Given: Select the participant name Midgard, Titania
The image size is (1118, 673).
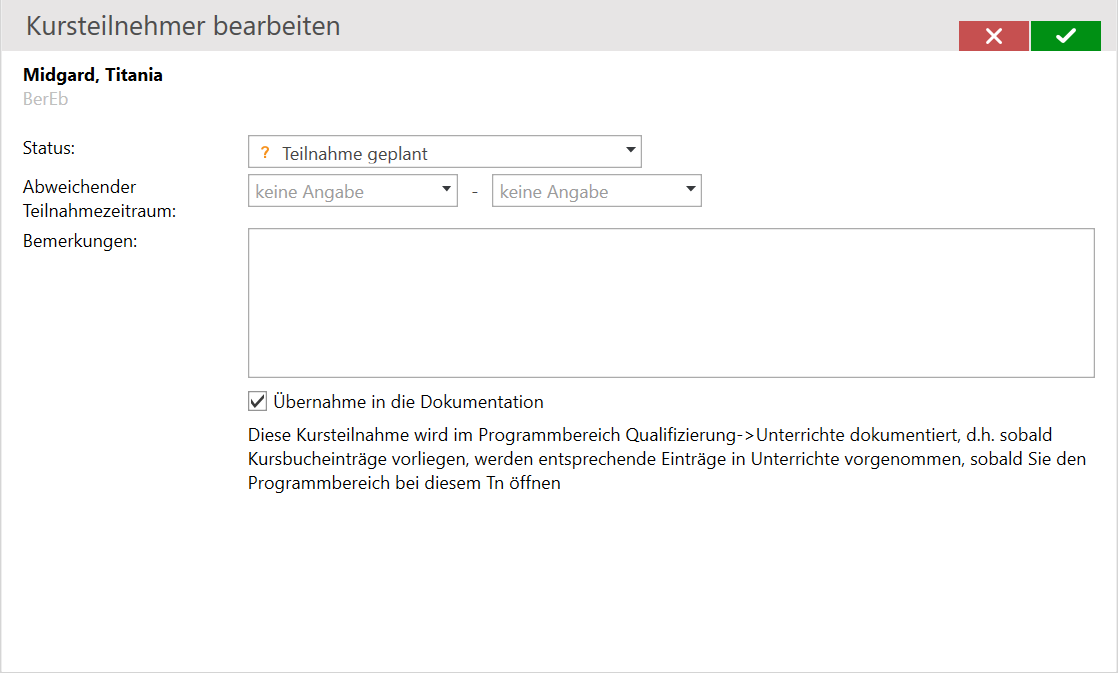Looking at the screenshot, I should [x=93, y=75].
